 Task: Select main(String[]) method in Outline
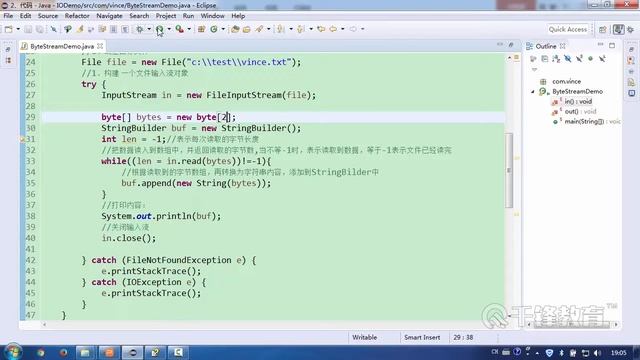point(592,121)
